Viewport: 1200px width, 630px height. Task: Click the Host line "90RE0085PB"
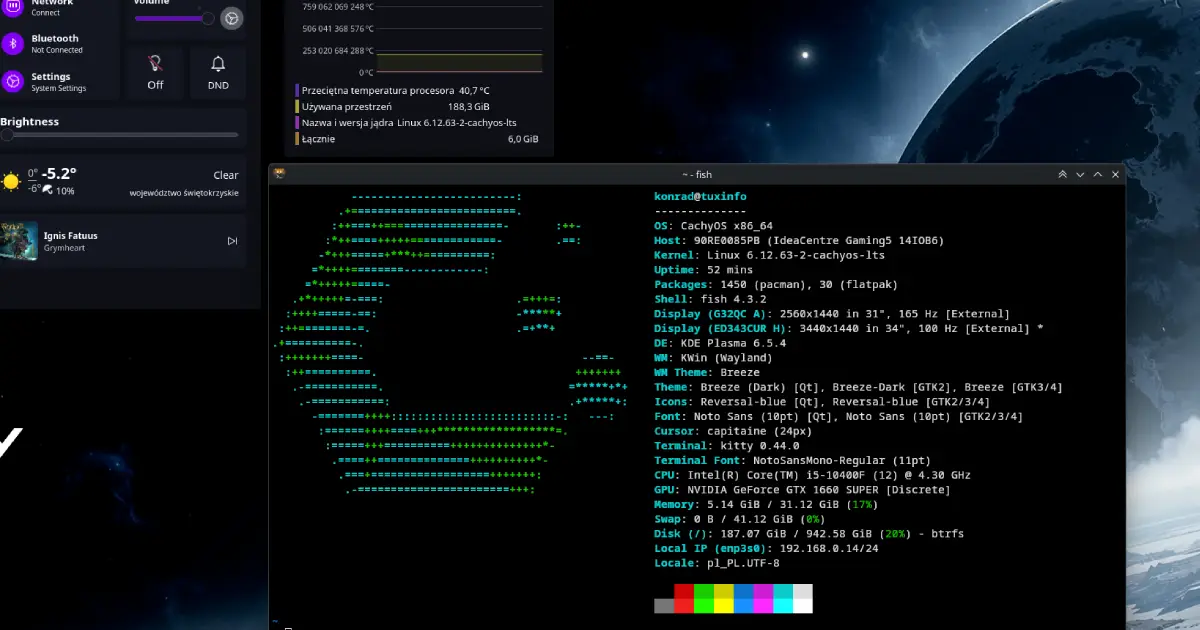tap(799, 241)
